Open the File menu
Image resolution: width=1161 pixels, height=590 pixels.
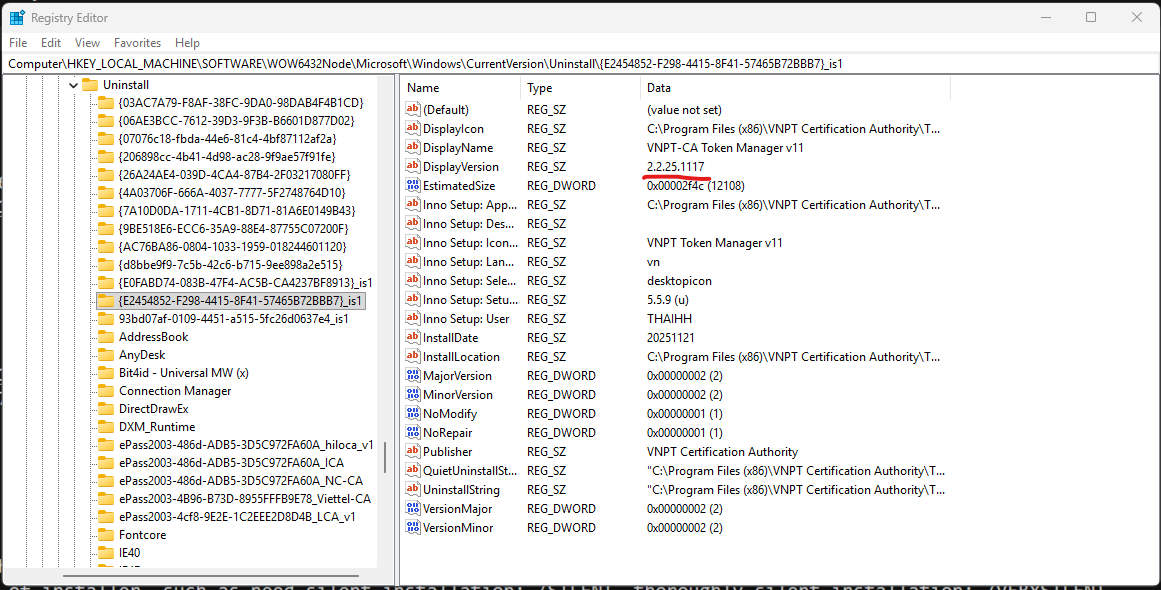pos(18,43)
